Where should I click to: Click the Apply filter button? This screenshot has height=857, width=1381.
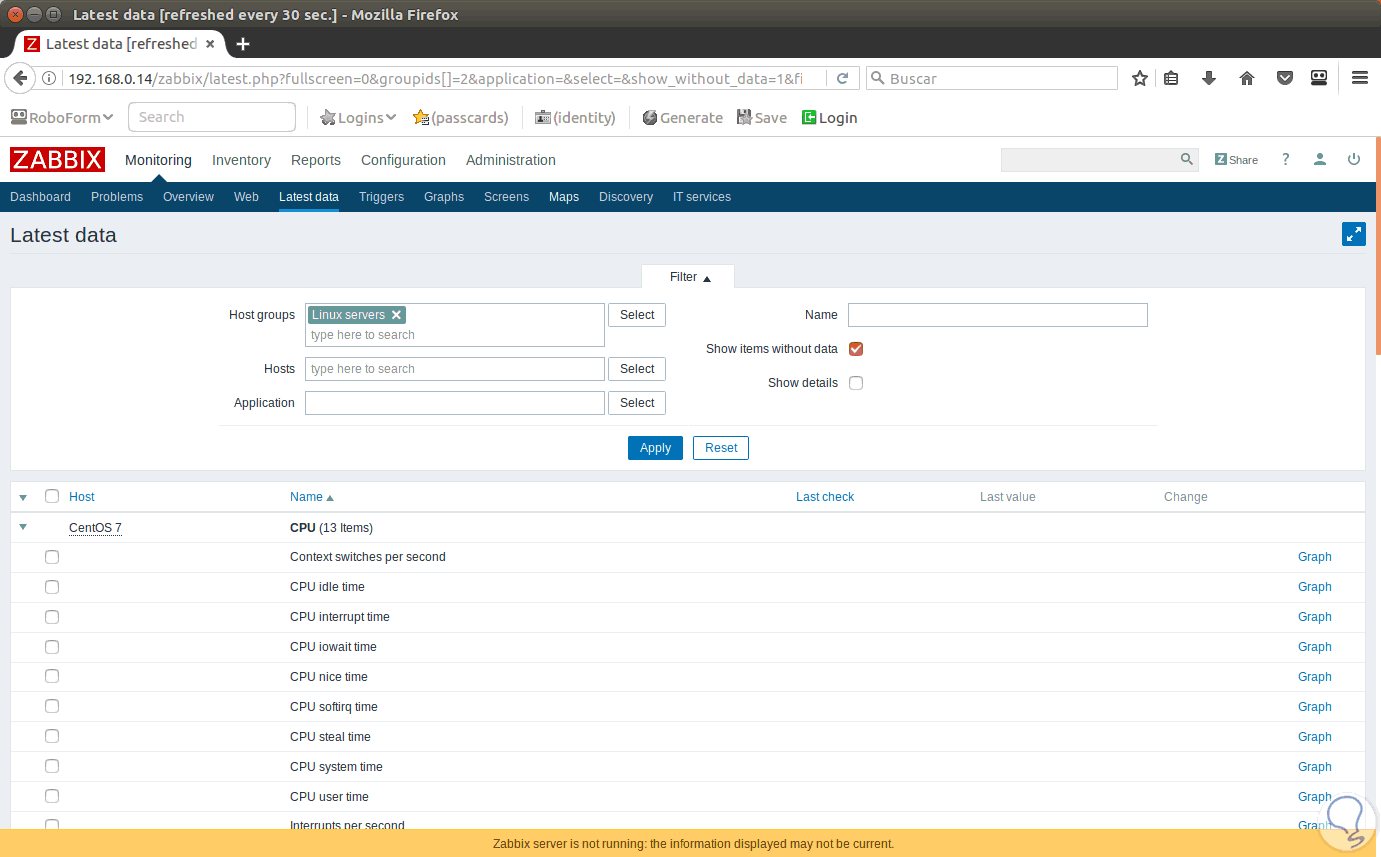[x=655, y=448]
